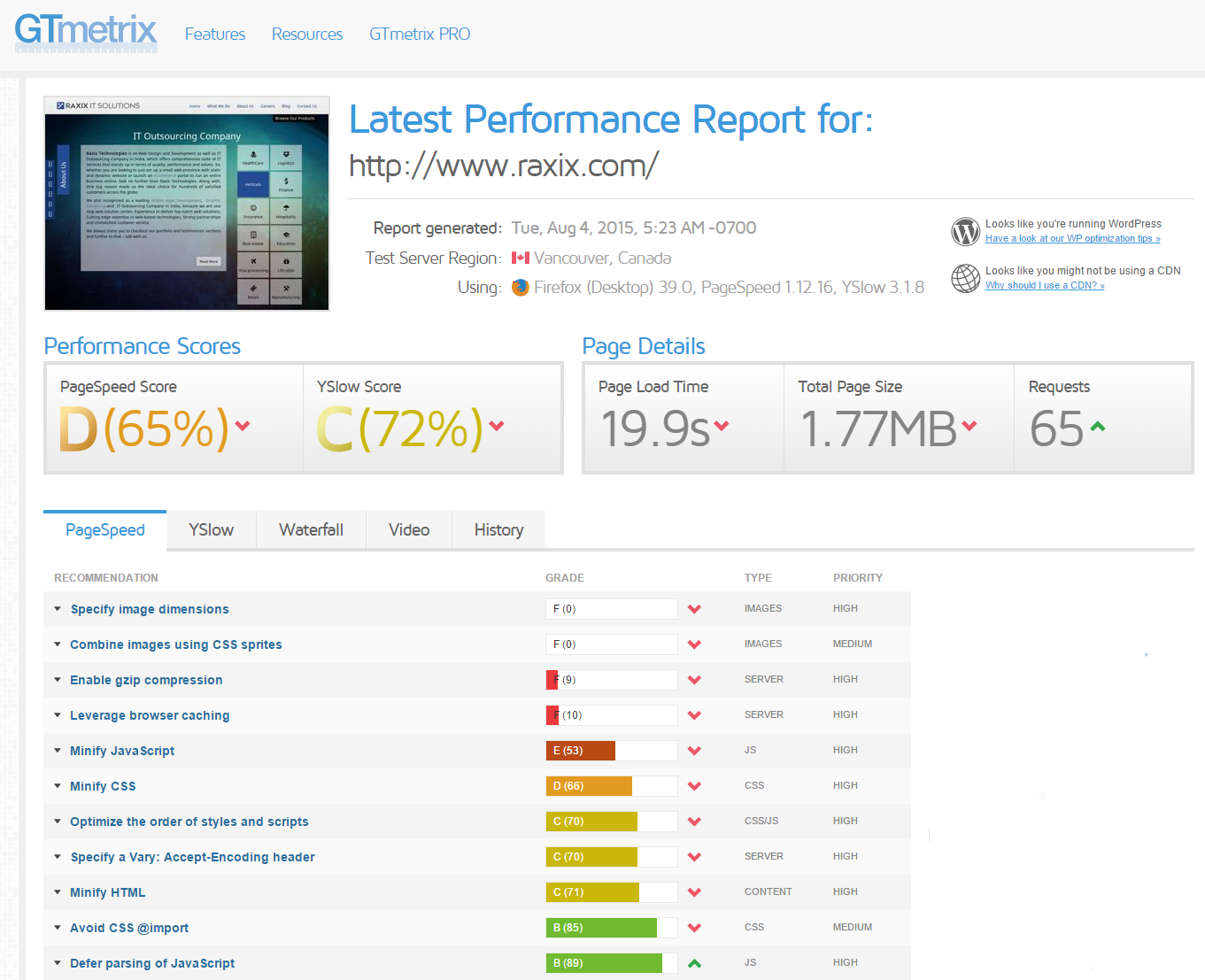Open the Waterfall tab

(x=311, y=529)
